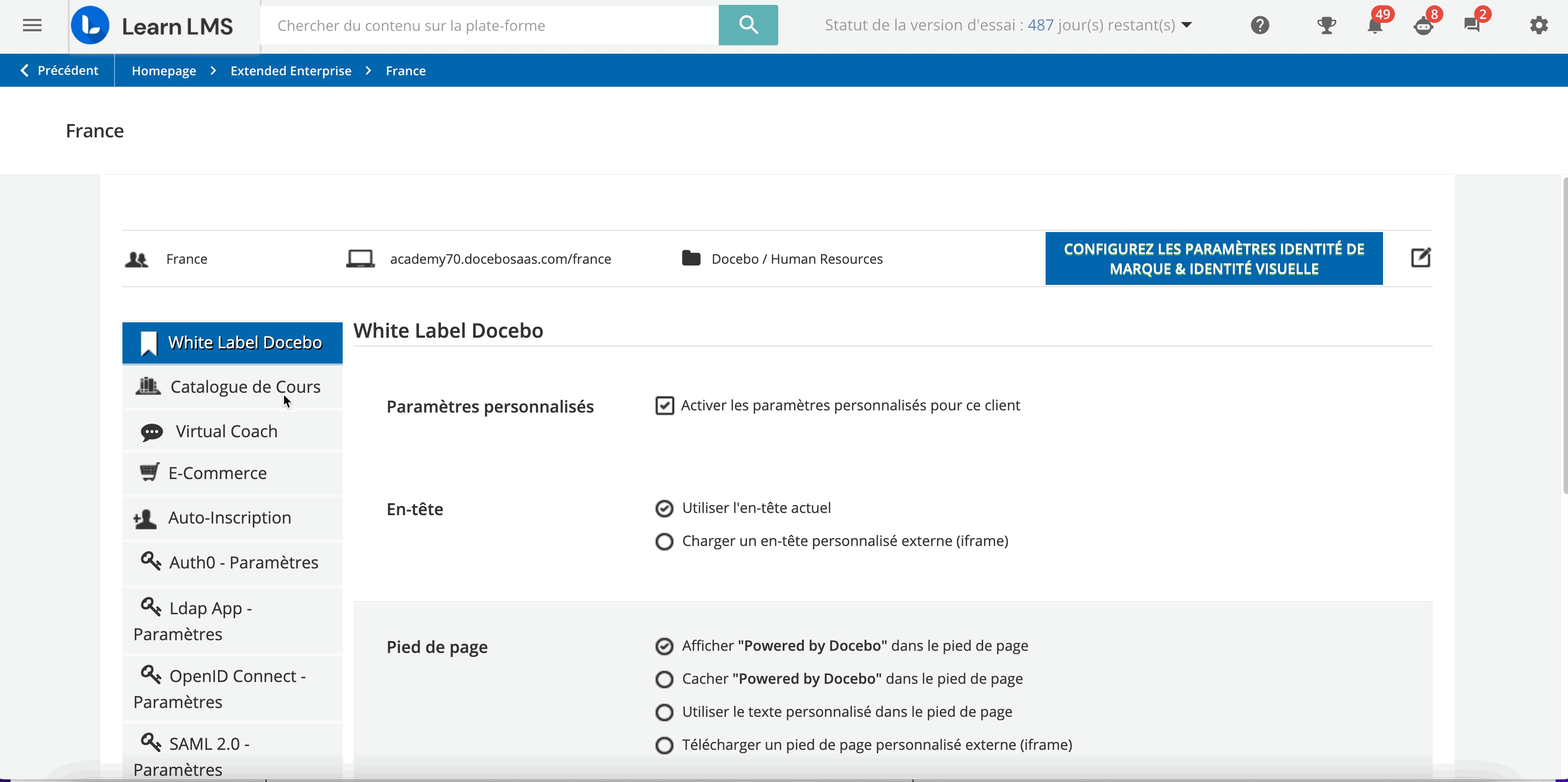Click the Learn LMS logo

tap(152, 26)
